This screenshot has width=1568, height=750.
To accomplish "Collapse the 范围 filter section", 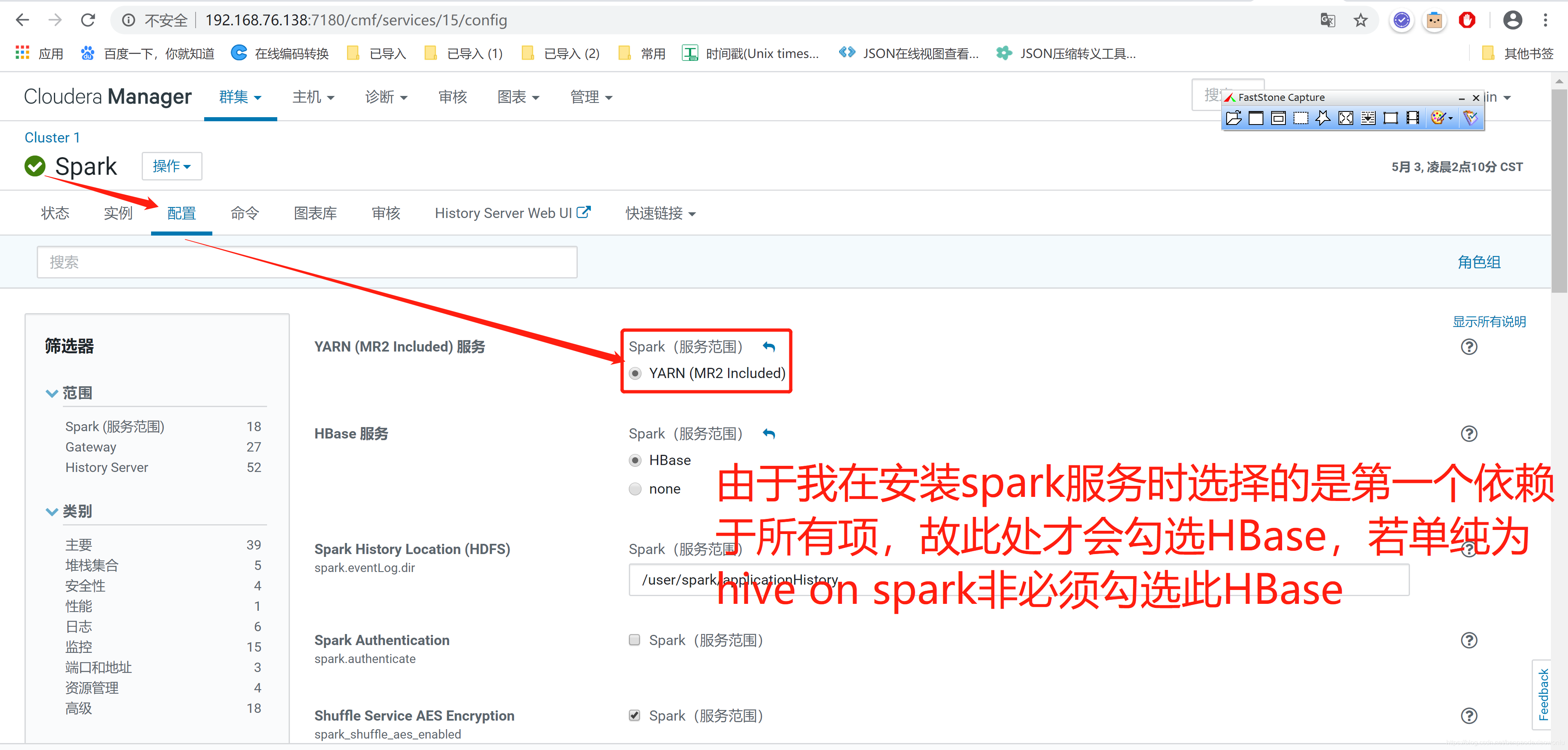I will [52, 393].
